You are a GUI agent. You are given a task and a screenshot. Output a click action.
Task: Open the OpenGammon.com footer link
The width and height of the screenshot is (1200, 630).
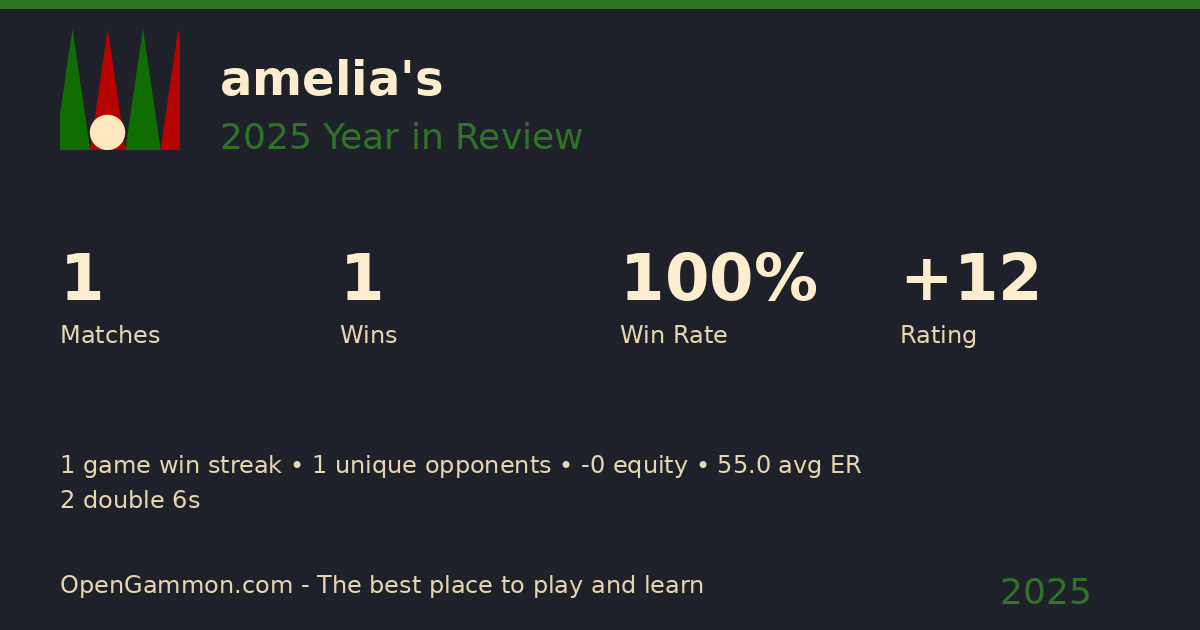(177, 586)
